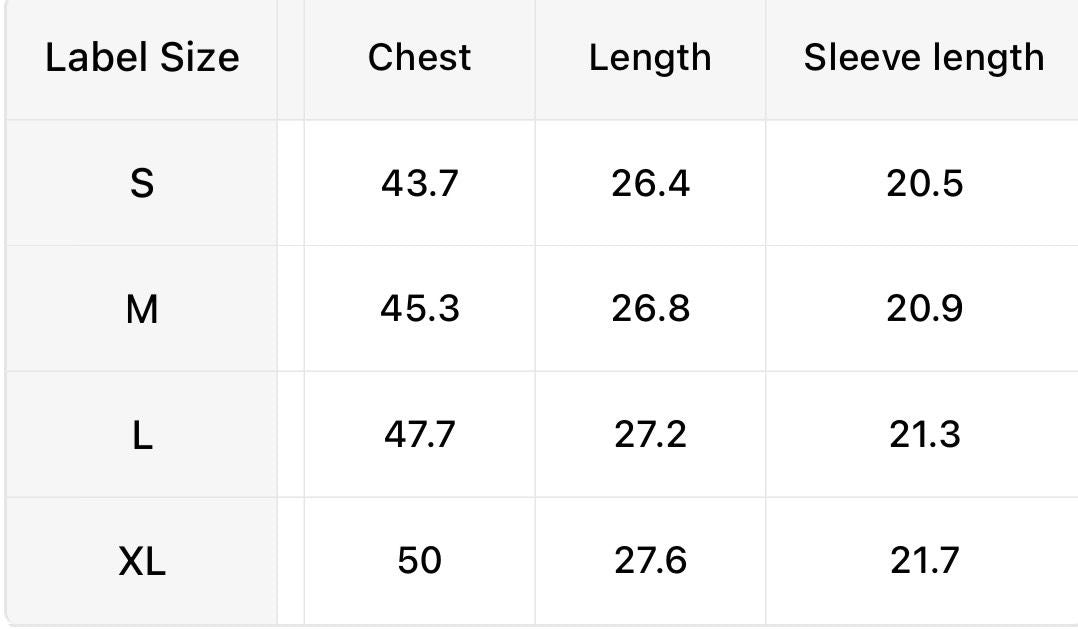Click length value 26.4 in S row

pos(650,184)
